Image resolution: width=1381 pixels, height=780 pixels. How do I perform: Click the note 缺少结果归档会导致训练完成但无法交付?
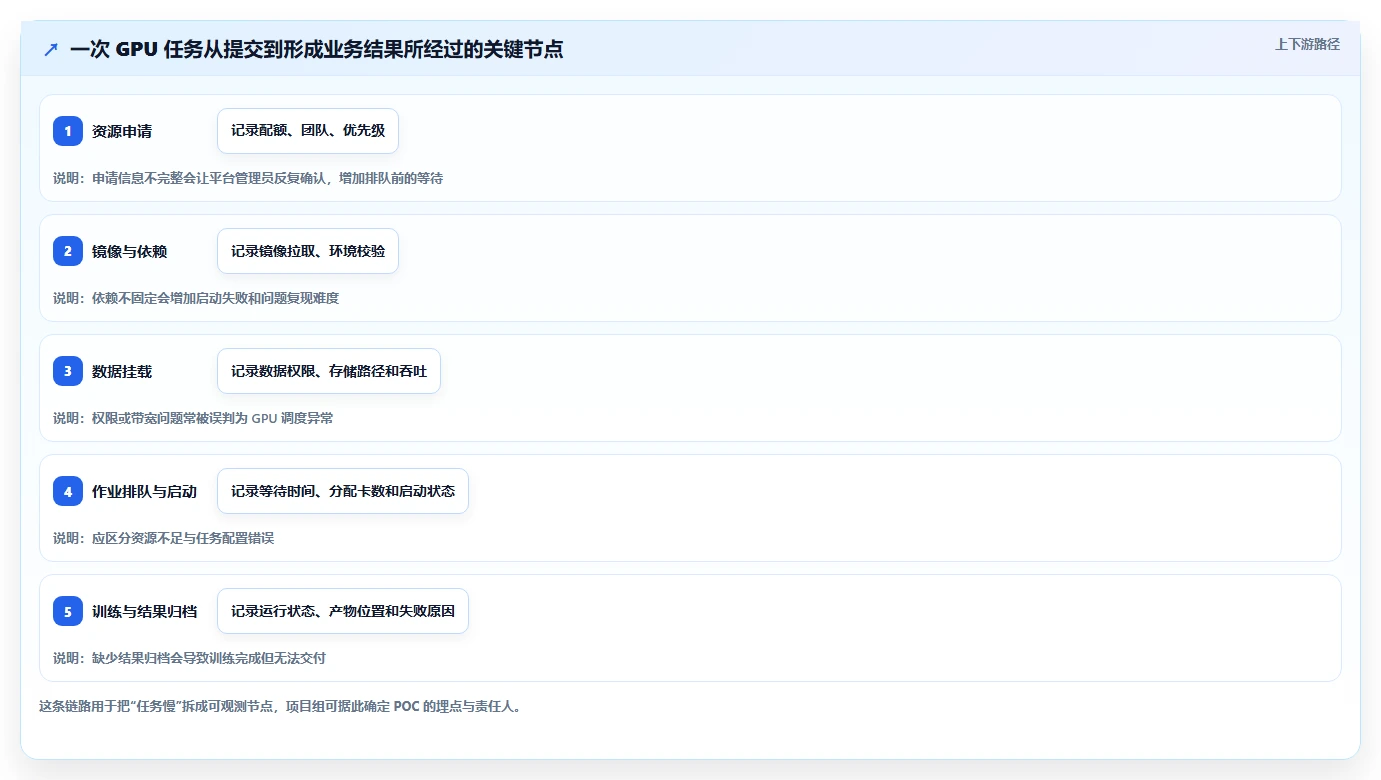(190, 658)
